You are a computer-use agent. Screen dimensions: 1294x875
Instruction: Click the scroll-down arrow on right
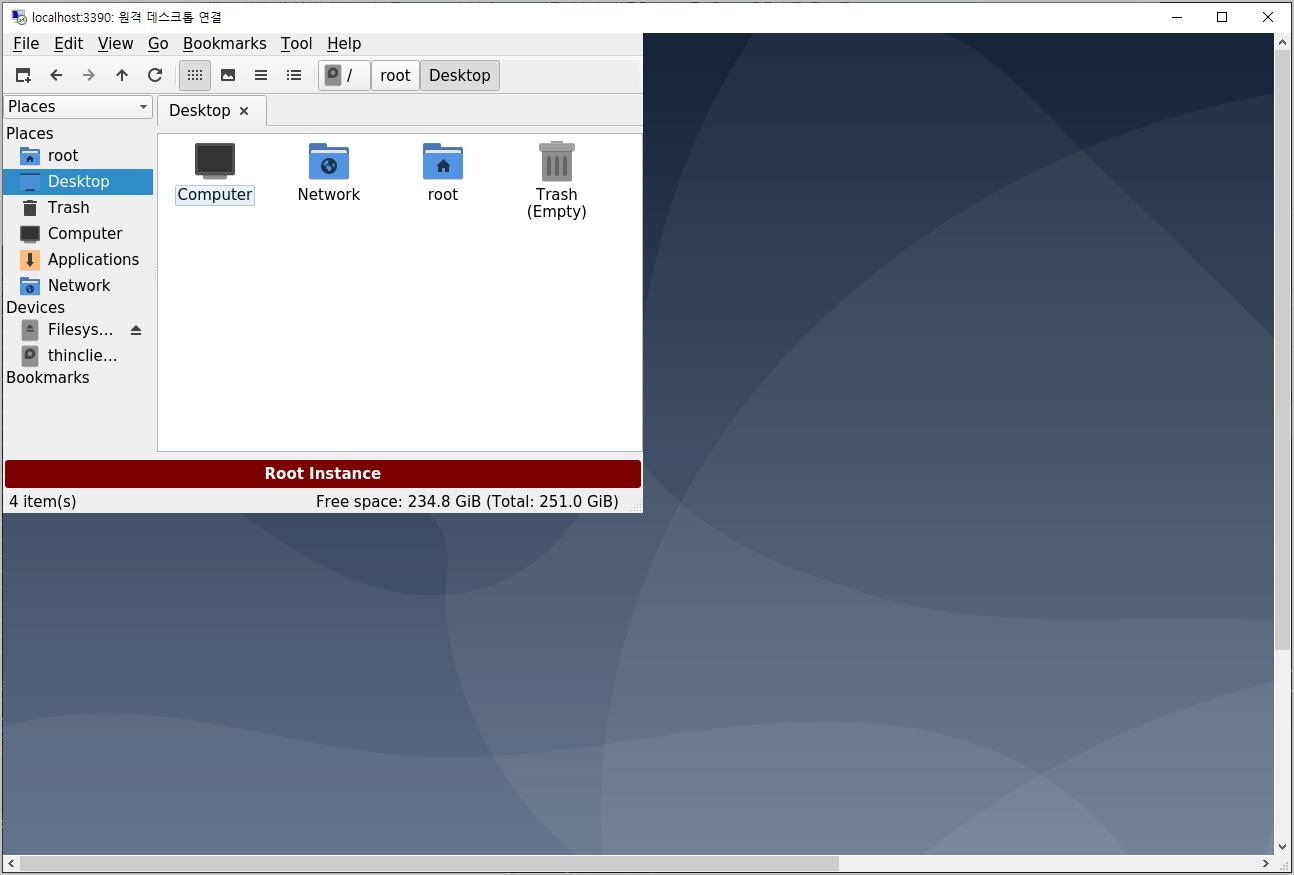(1283, 847)
